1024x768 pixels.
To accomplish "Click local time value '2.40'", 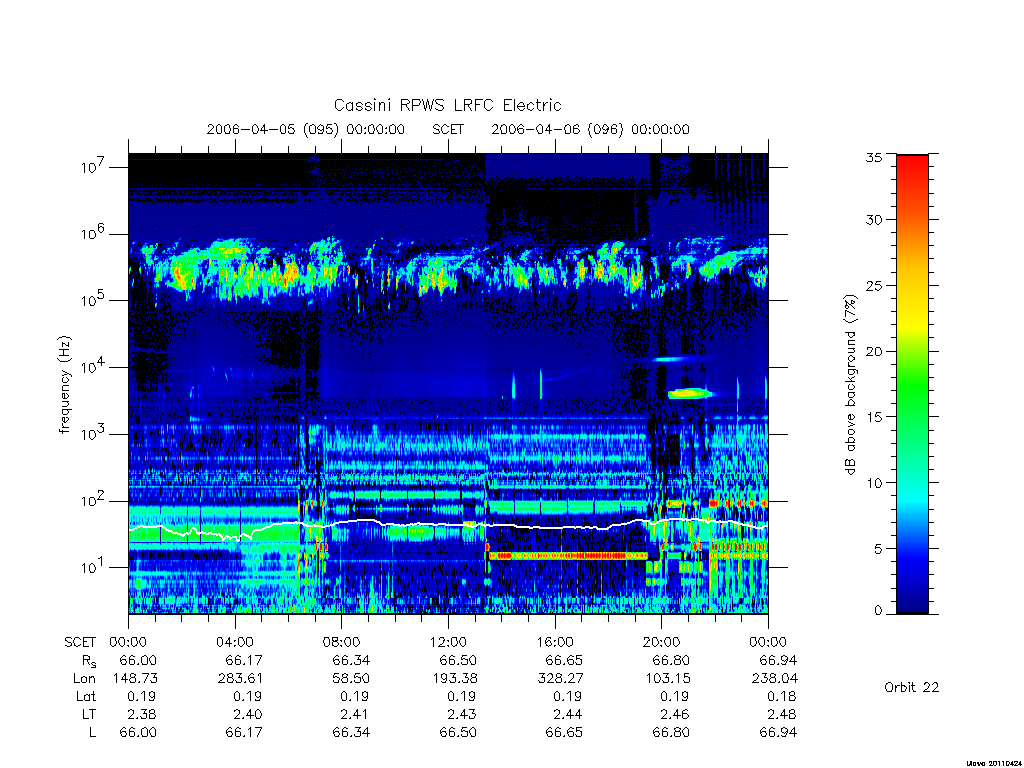I will (248, 714).
